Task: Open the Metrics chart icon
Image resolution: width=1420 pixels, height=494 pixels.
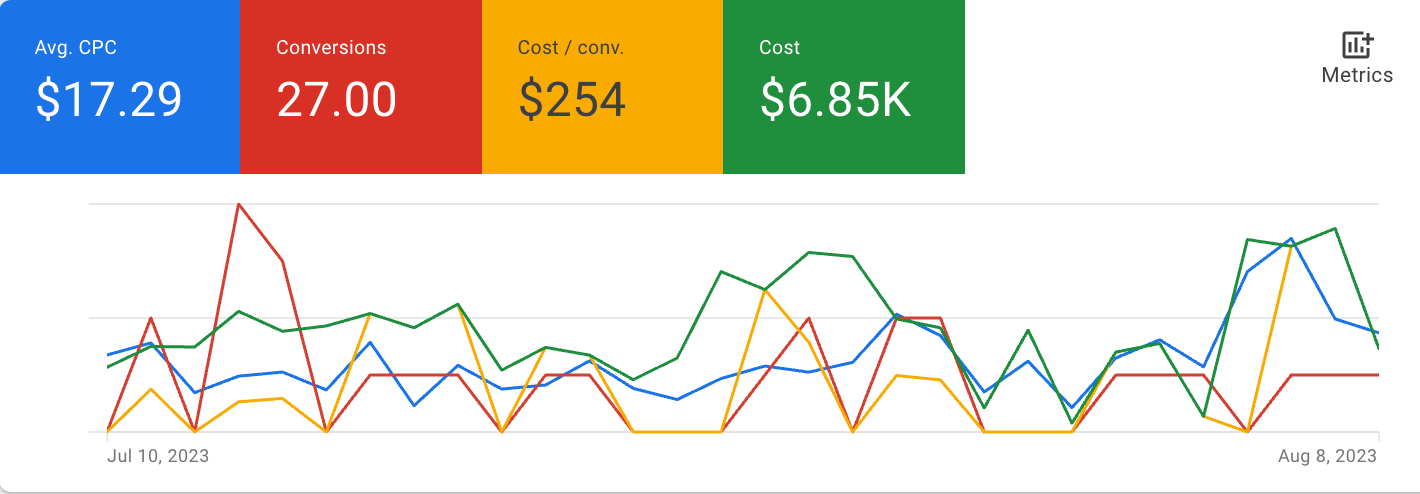Action: coord(1357,45)
